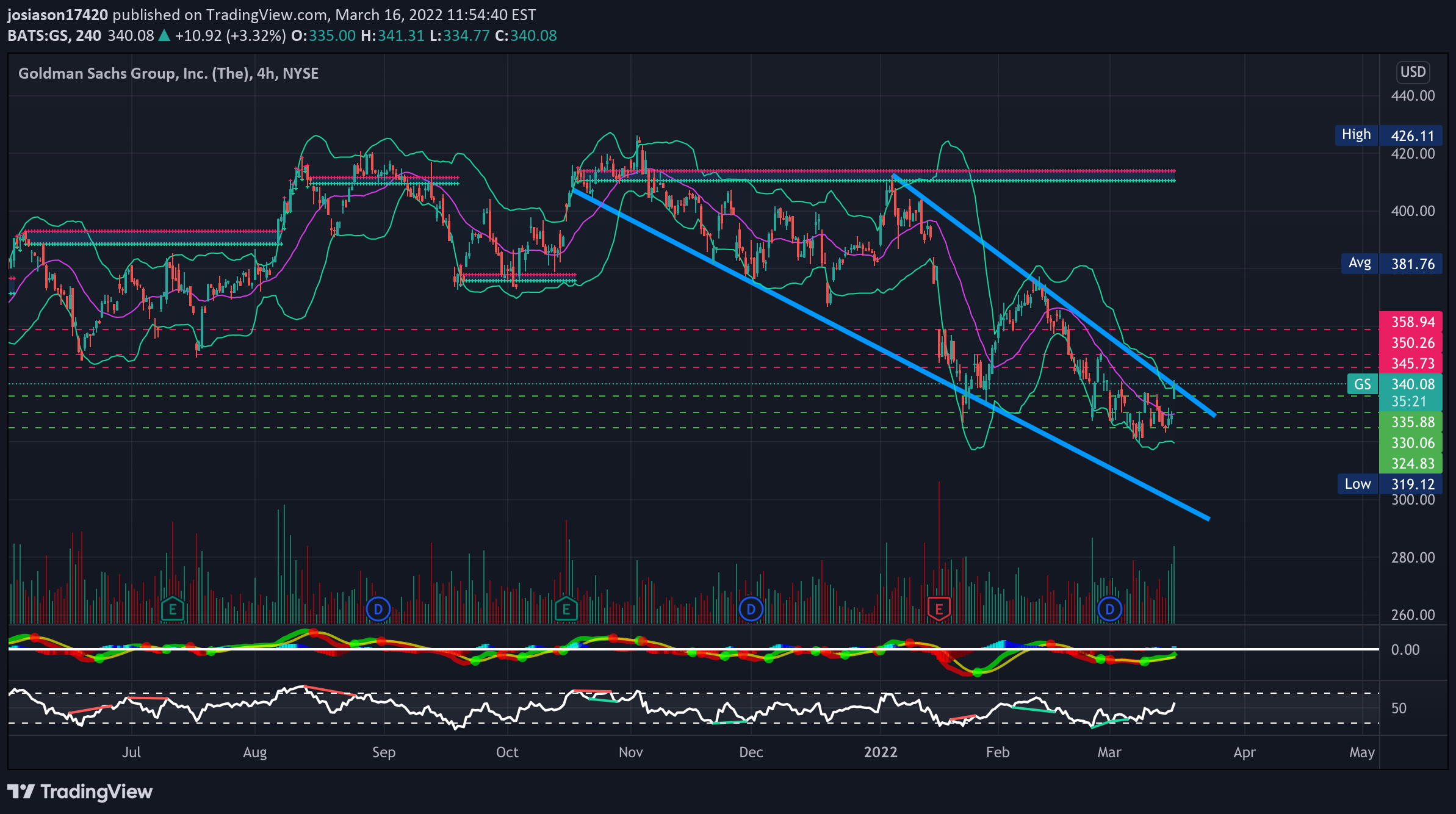Click the 335.88 support level label

(1411, 422)
